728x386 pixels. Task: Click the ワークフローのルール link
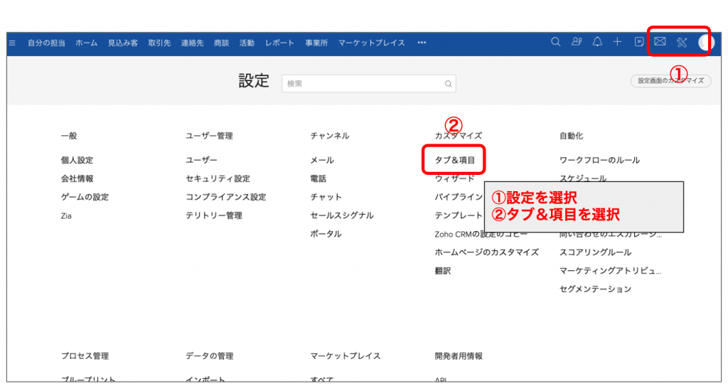tap(599, 160)
